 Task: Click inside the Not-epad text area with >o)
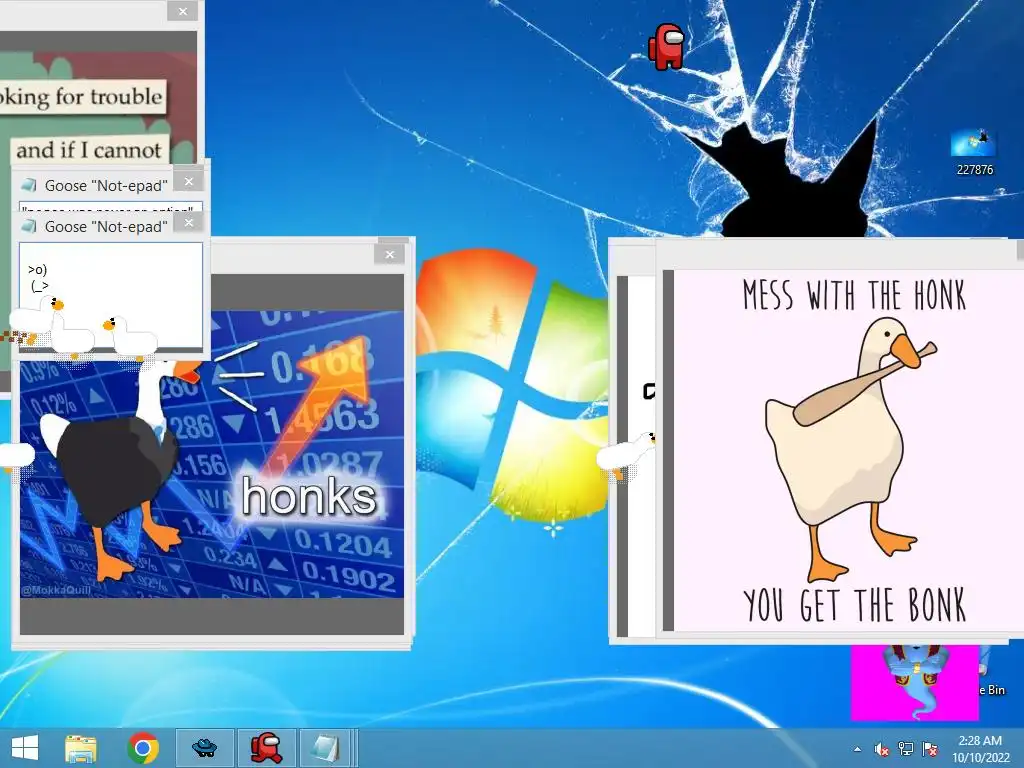[111, 295]
